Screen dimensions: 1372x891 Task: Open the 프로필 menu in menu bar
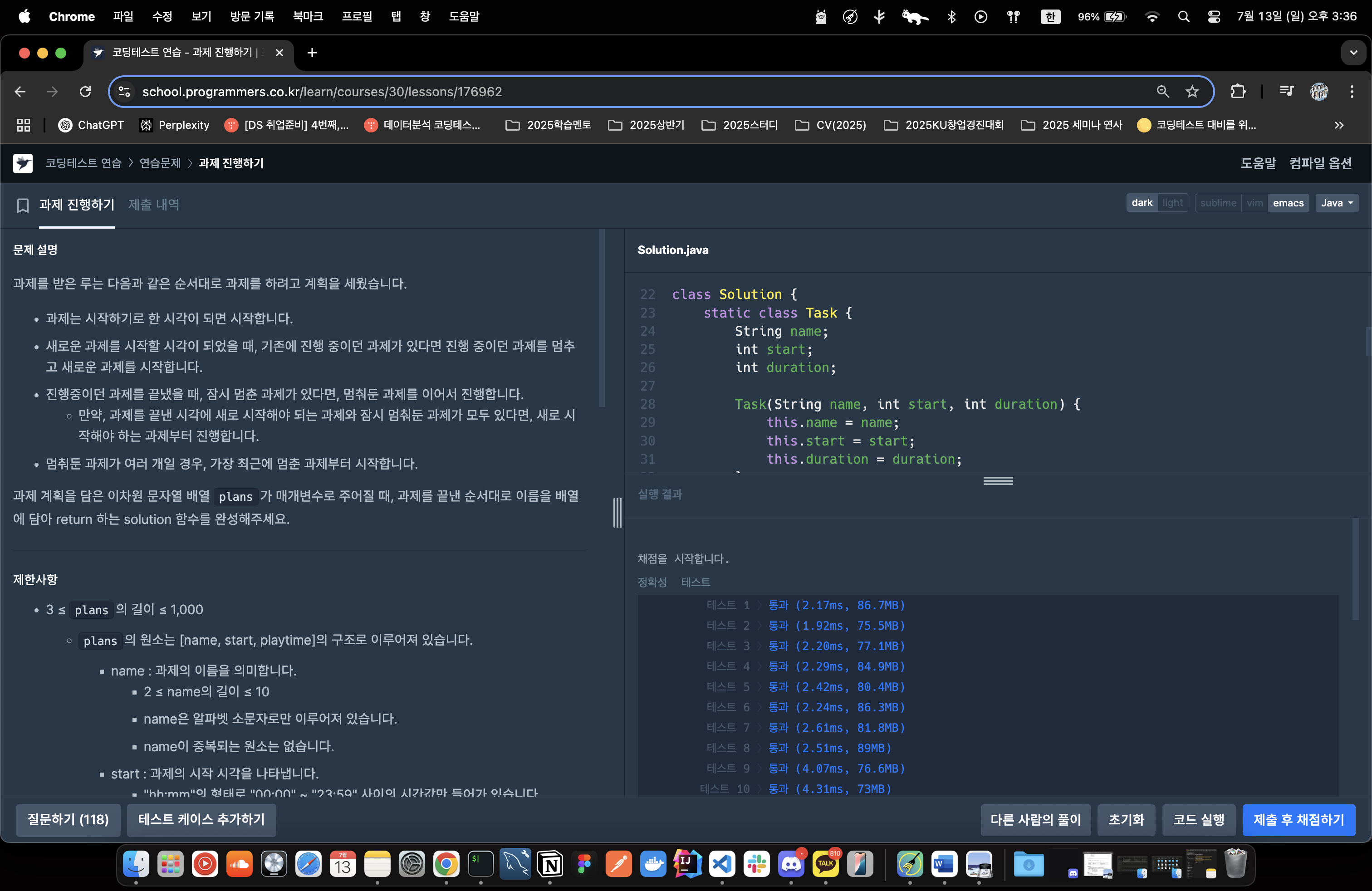(x=357, y=17)
